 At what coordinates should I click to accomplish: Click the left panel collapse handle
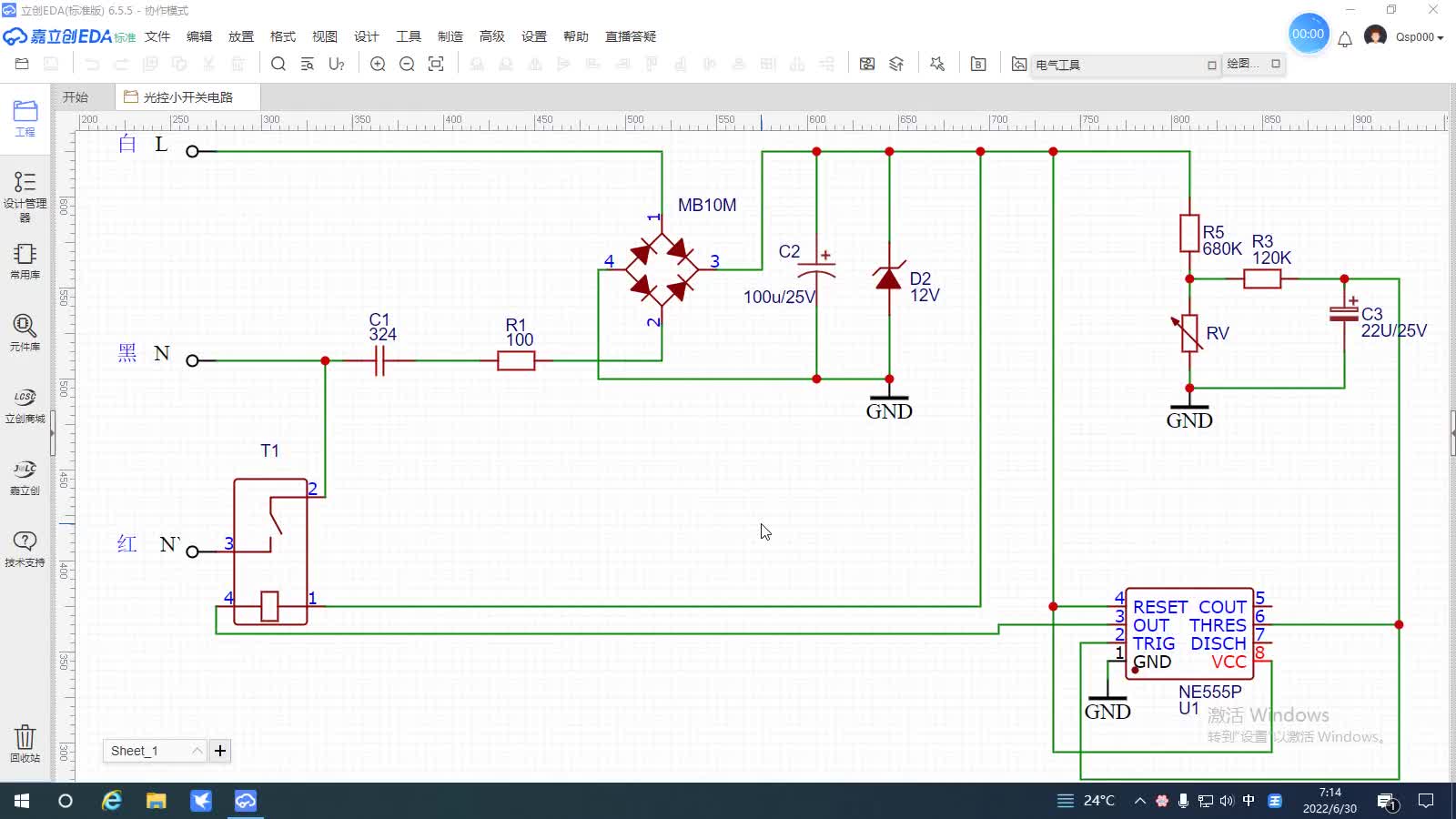[53, 433]
